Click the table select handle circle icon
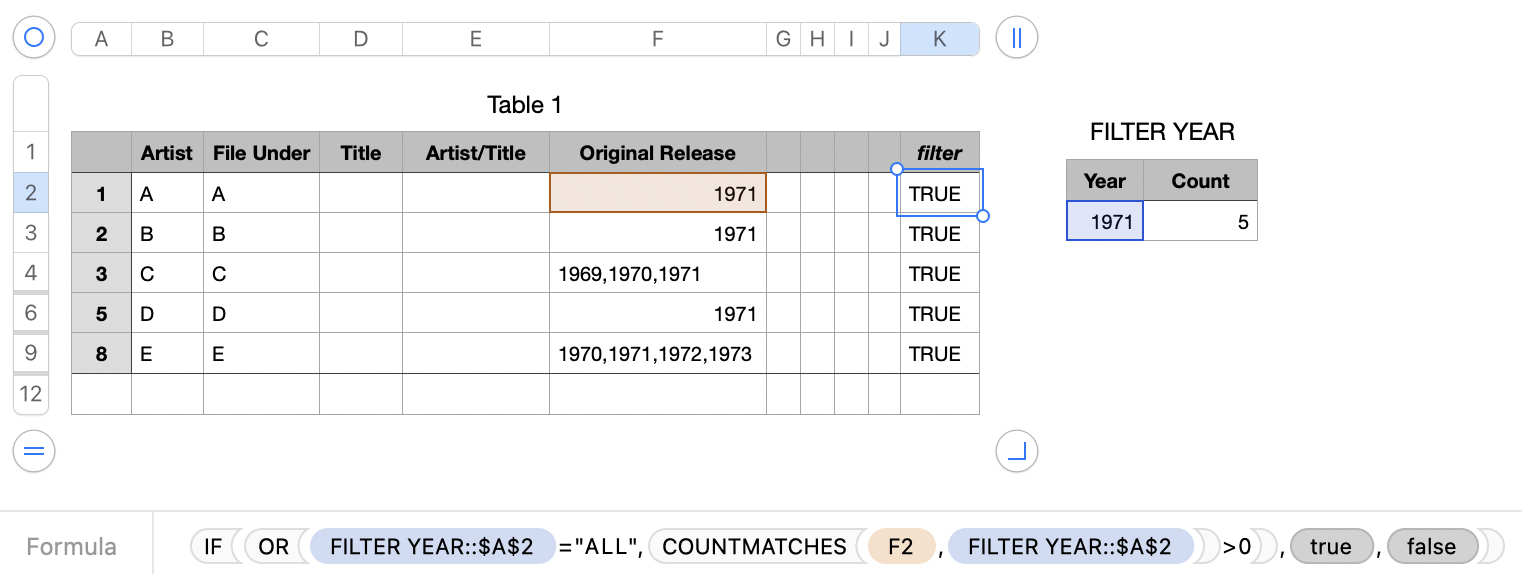Screen dimensions: 1522x574 [34, 38]
